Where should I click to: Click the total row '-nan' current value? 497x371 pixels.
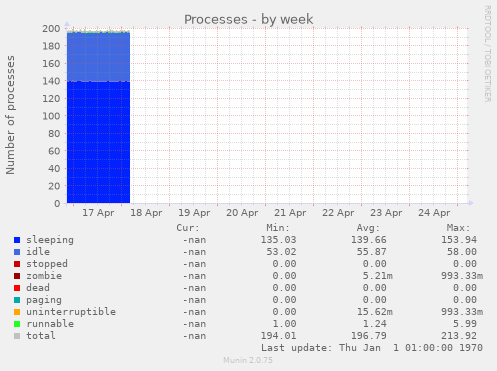click(194, 336)
